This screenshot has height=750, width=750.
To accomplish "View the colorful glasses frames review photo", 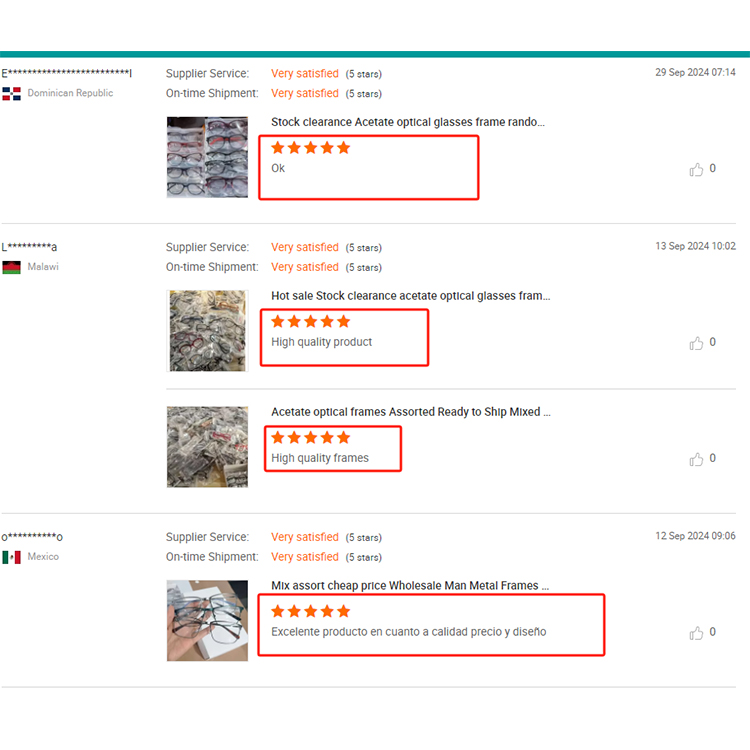I will coord(207,157).
